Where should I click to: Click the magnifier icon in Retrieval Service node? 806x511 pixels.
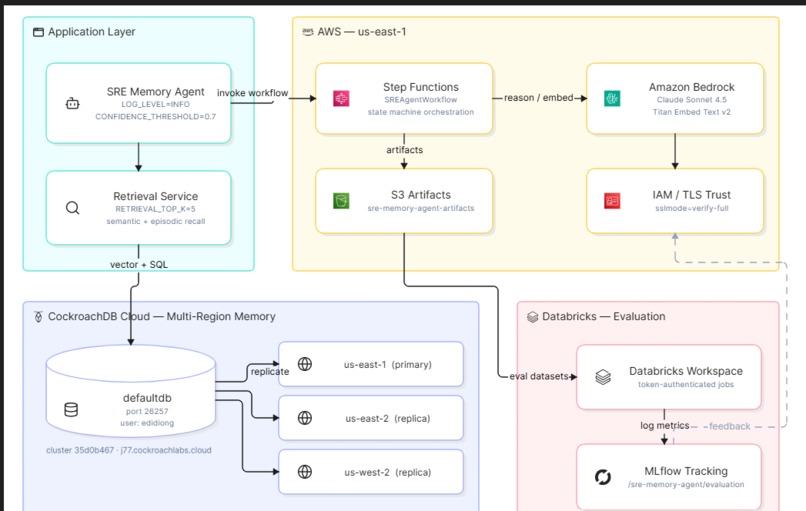click(72, 208)
